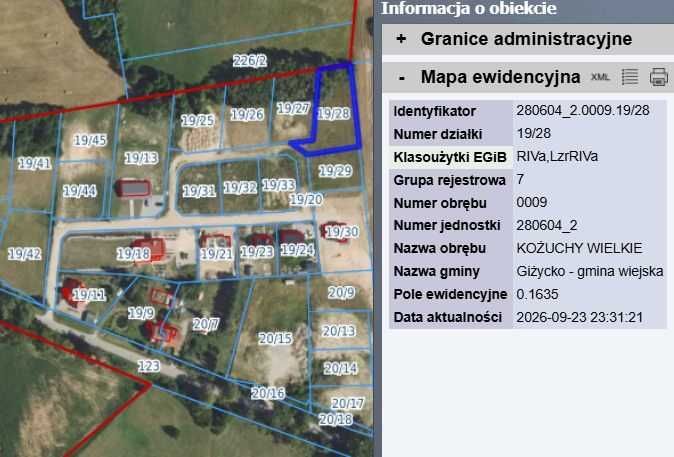Click parcel label 19/44
This screenshot has height=457, width=674.
point(80,191)
